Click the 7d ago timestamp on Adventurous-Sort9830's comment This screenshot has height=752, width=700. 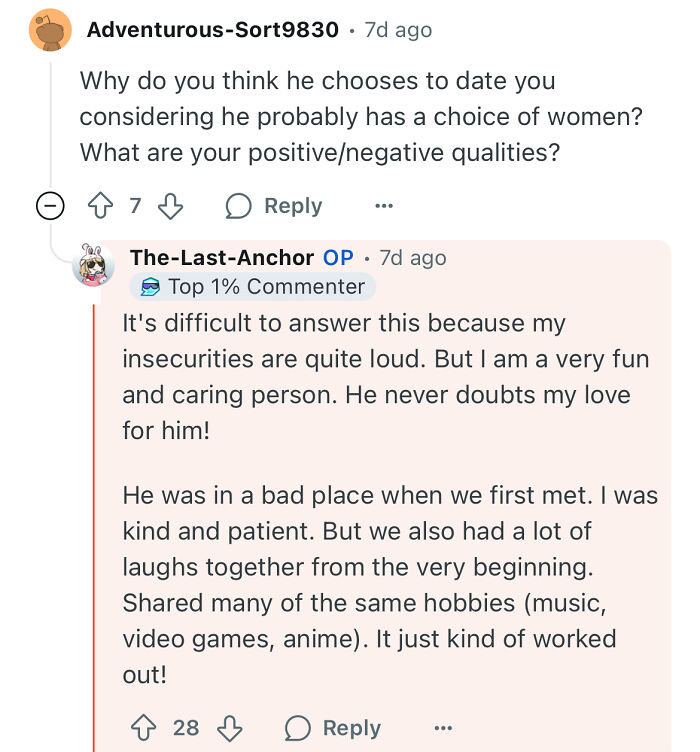tap(398, 30)
